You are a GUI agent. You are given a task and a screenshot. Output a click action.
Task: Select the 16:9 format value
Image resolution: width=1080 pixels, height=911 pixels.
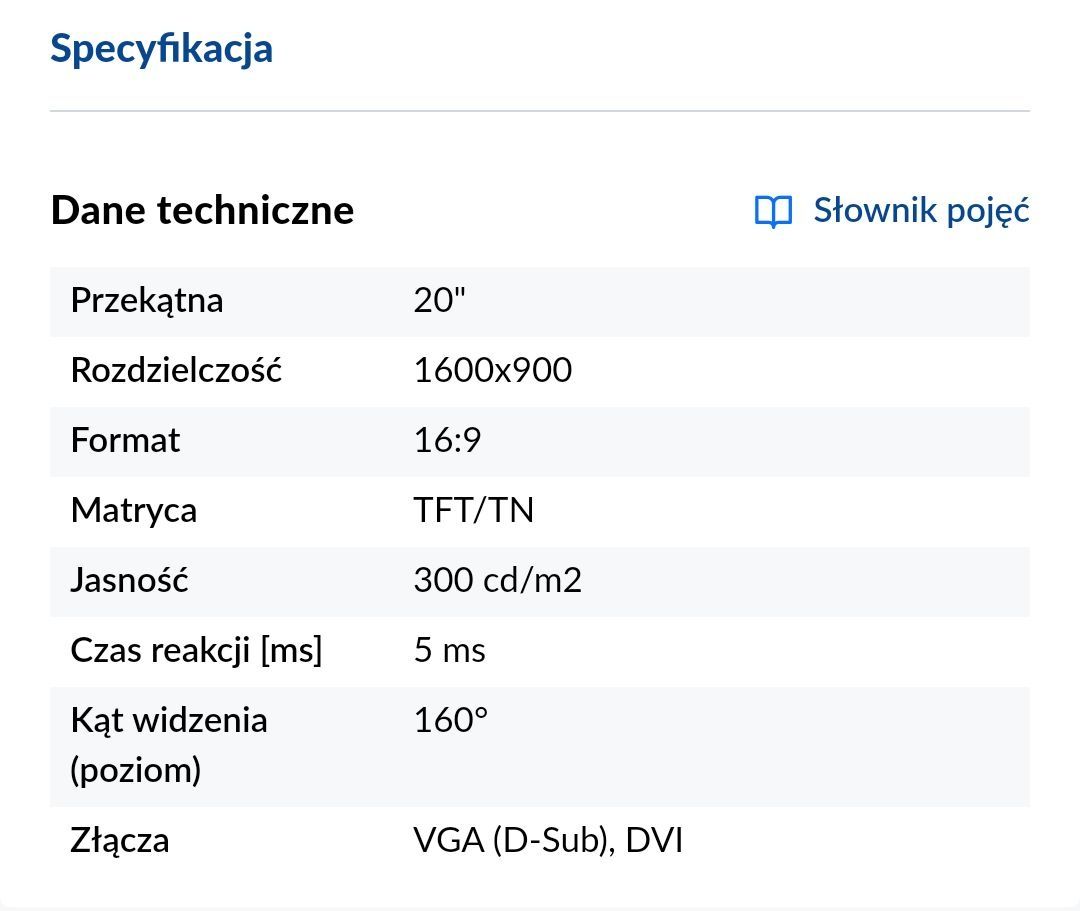pos(448,441)
